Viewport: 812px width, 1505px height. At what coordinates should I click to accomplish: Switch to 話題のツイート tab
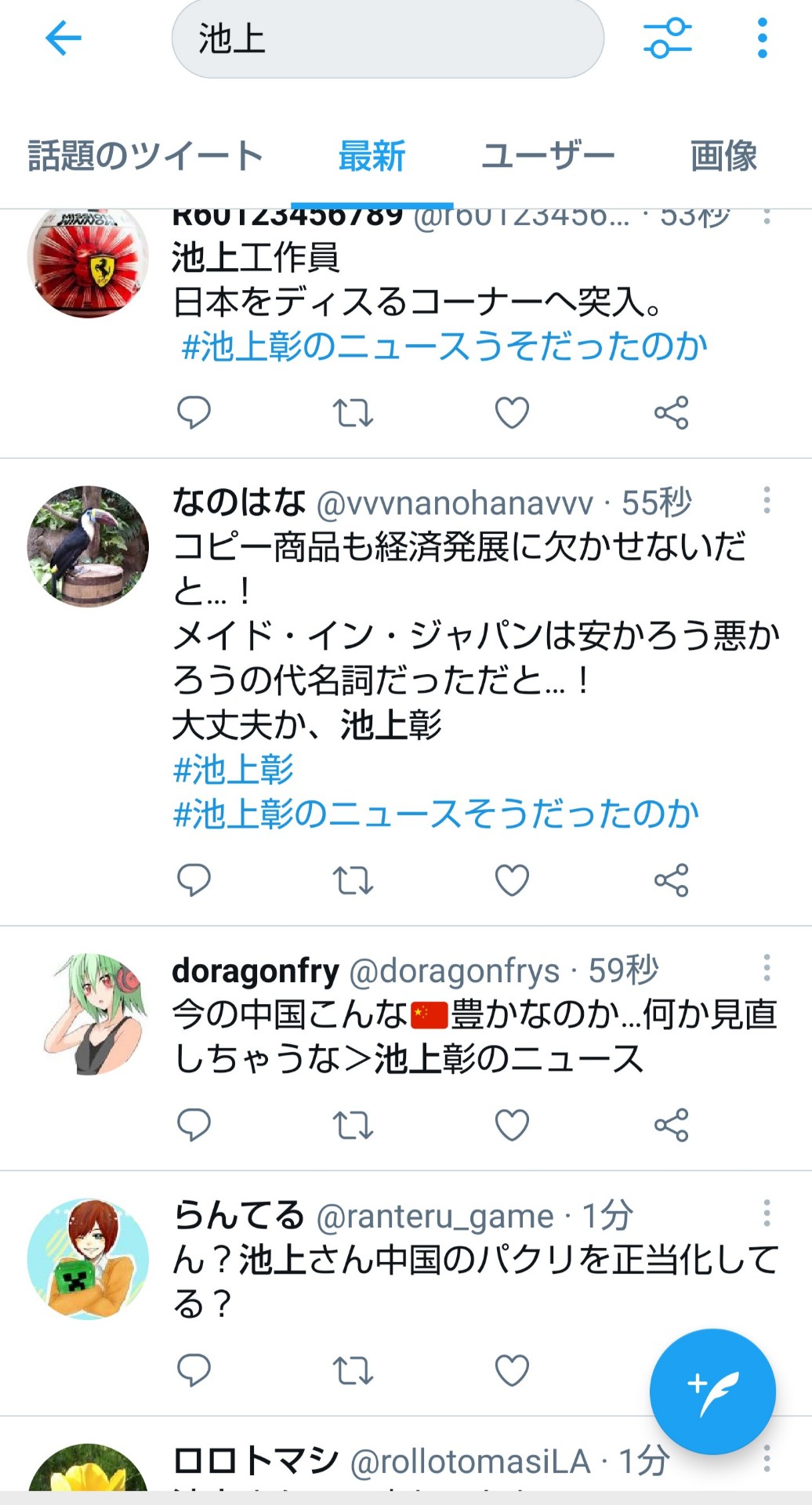coord(145,155)
